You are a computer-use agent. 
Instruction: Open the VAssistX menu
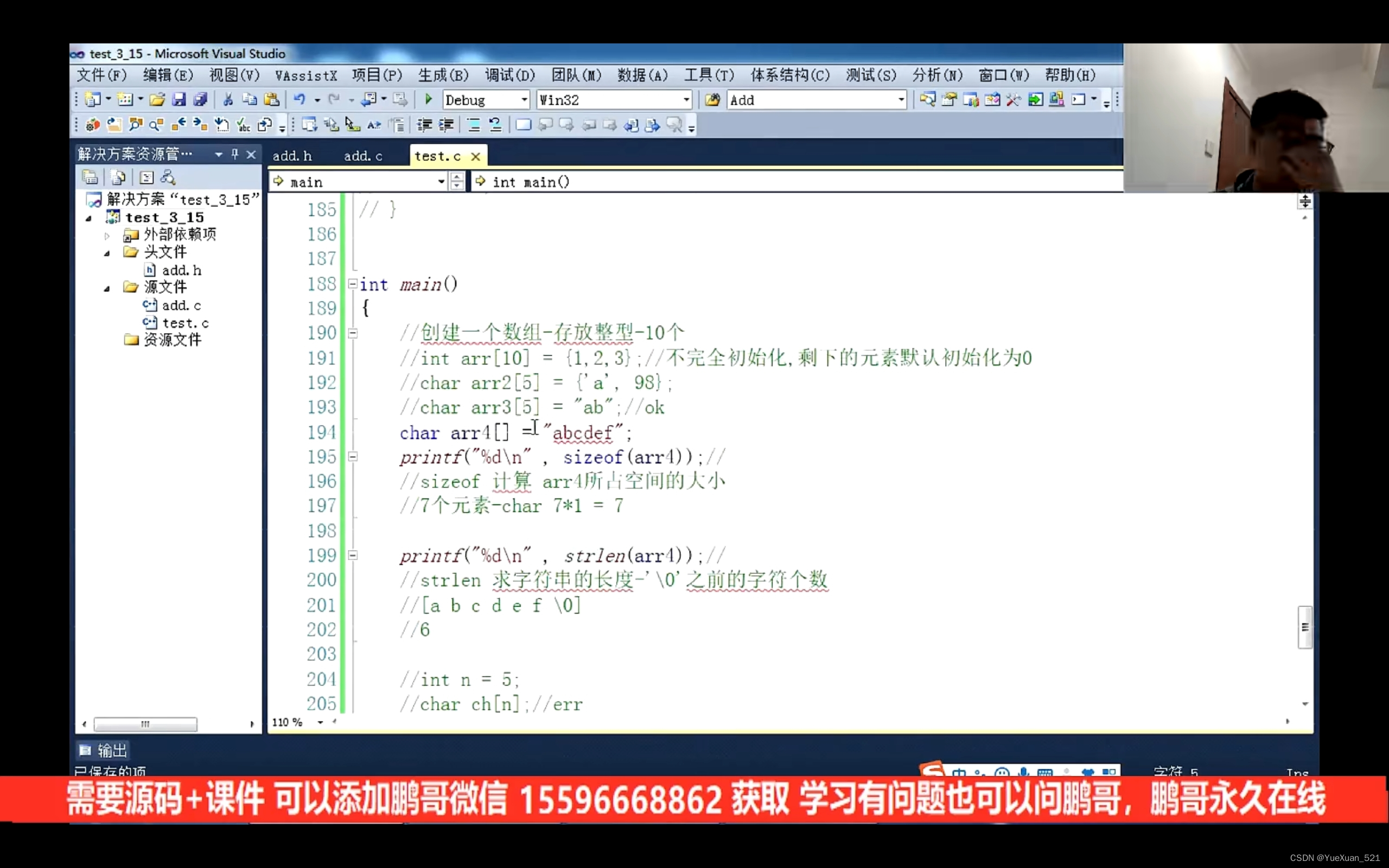305,75
